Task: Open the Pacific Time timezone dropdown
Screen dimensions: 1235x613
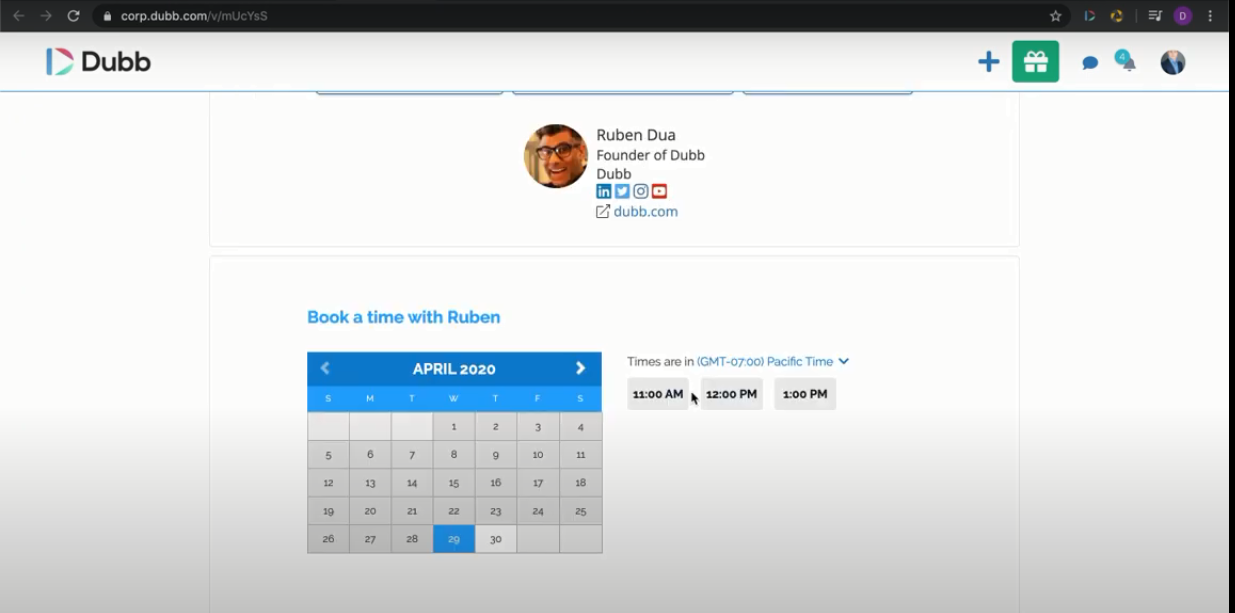Action: (773, 361)
